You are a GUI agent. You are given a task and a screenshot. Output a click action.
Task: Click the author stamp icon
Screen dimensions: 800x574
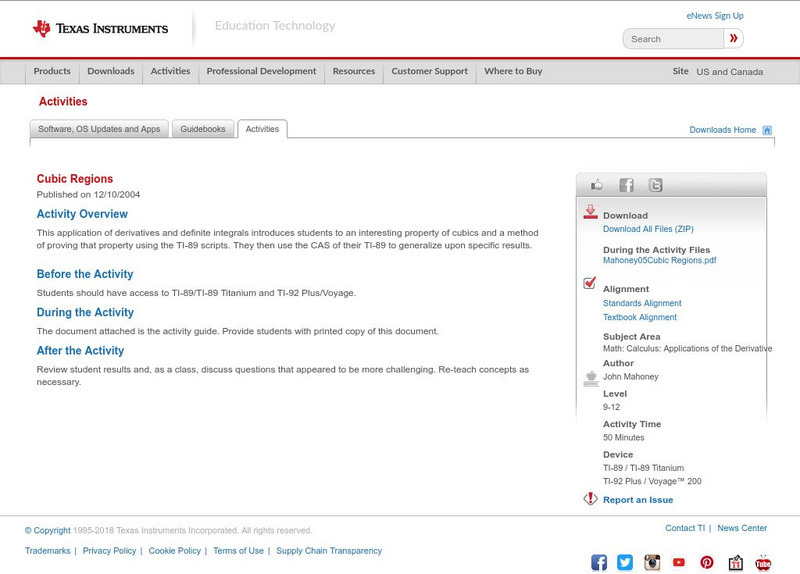click(591, 379)
